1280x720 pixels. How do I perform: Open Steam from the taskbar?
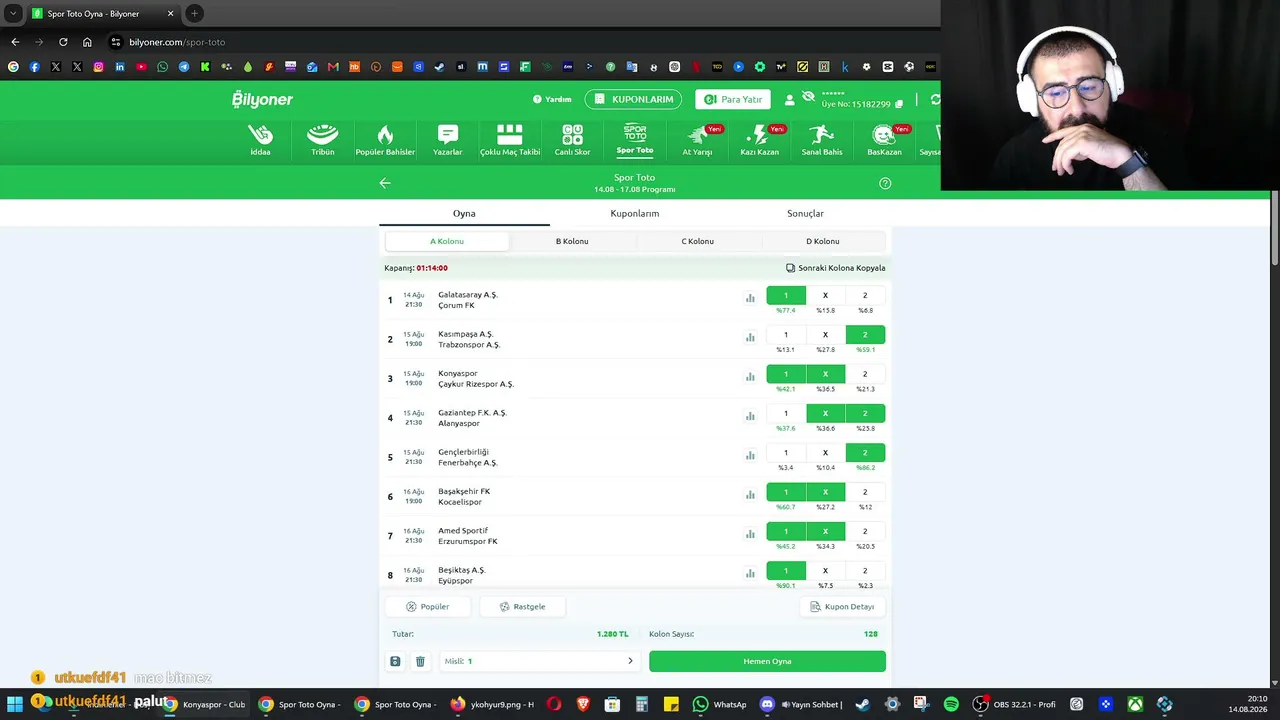862,704
